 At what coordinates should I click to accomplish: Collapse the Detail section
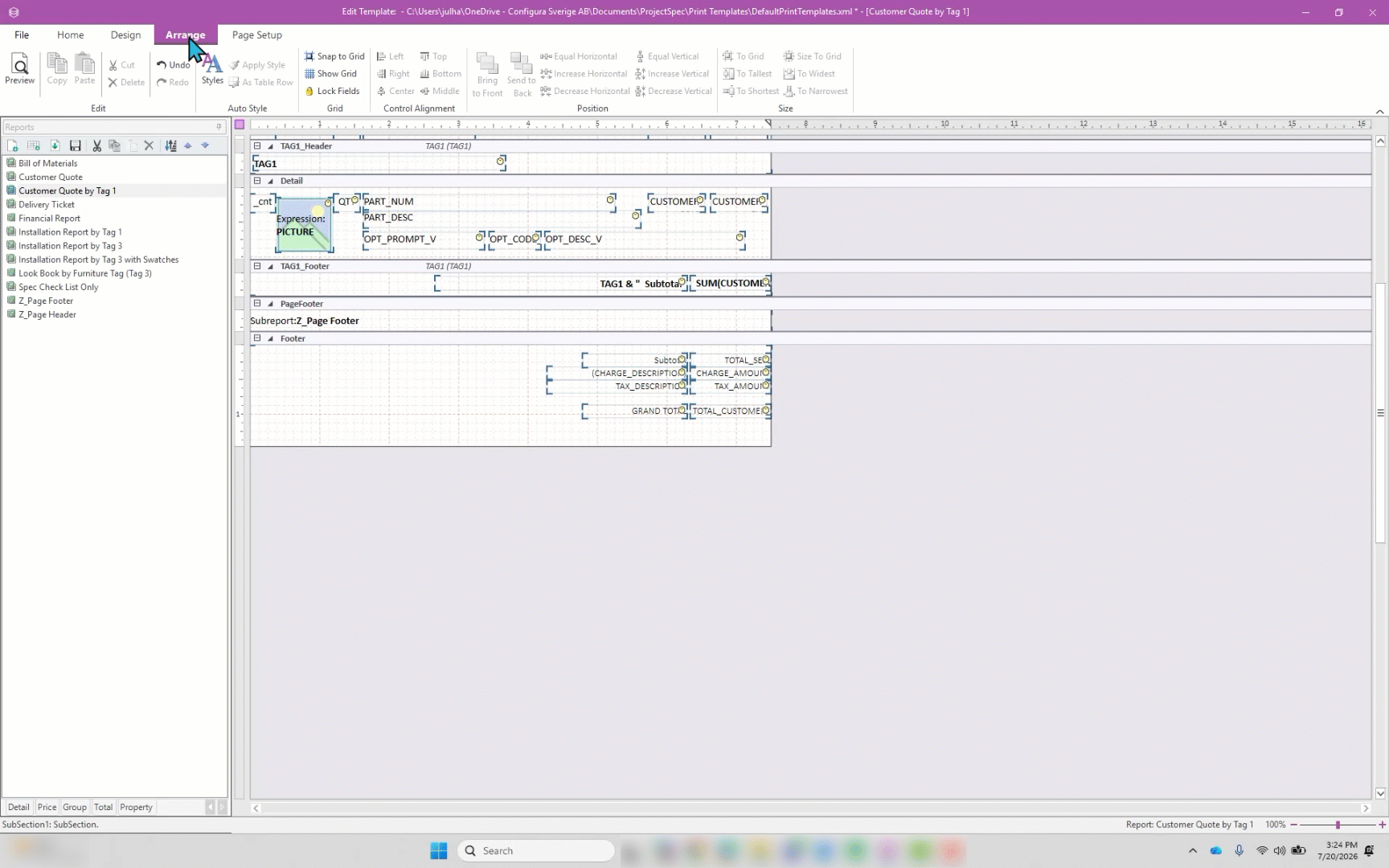[x=257, y=181]
